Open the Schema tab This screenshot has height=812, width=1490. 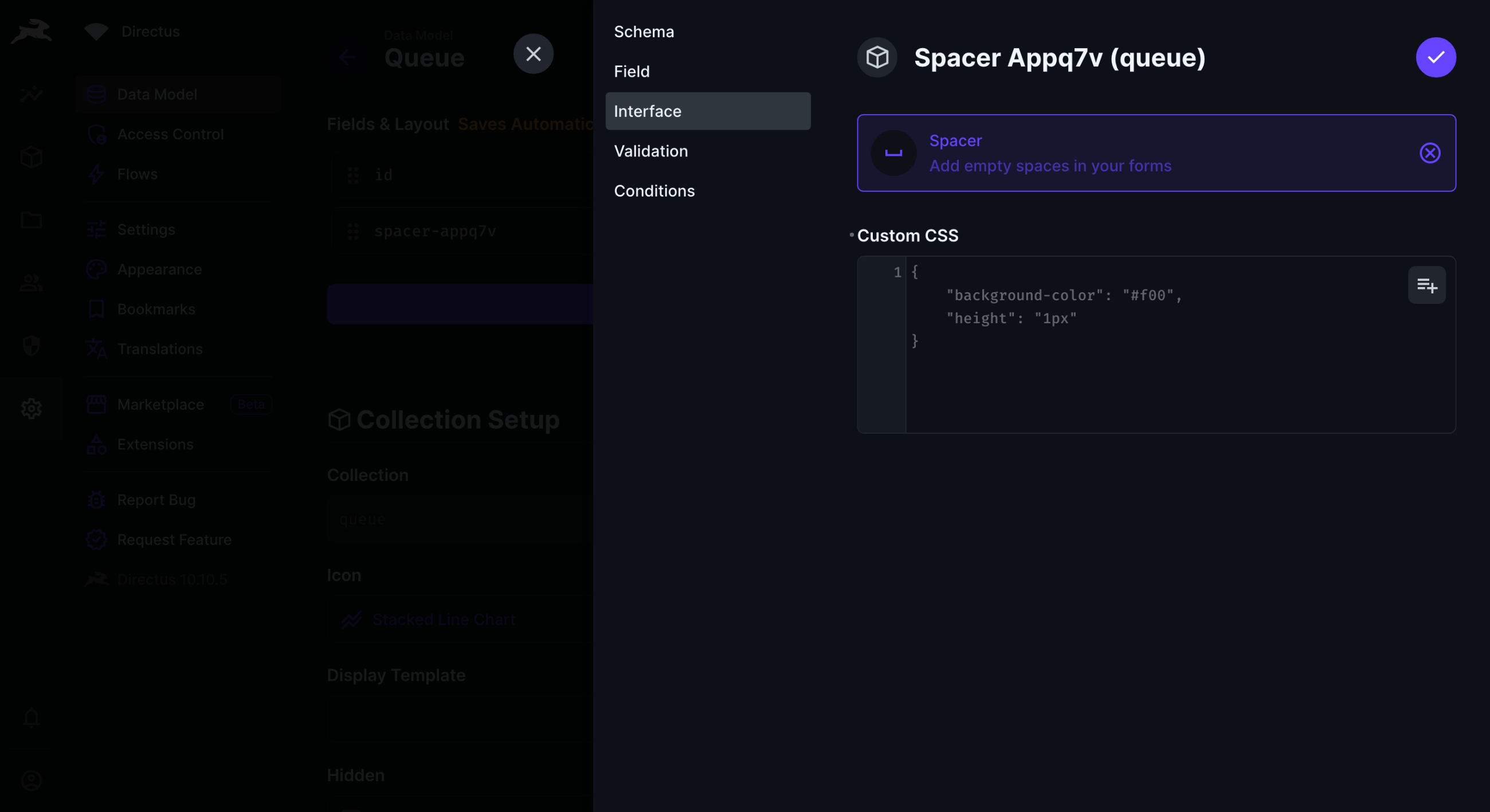(x=644, y=32)
